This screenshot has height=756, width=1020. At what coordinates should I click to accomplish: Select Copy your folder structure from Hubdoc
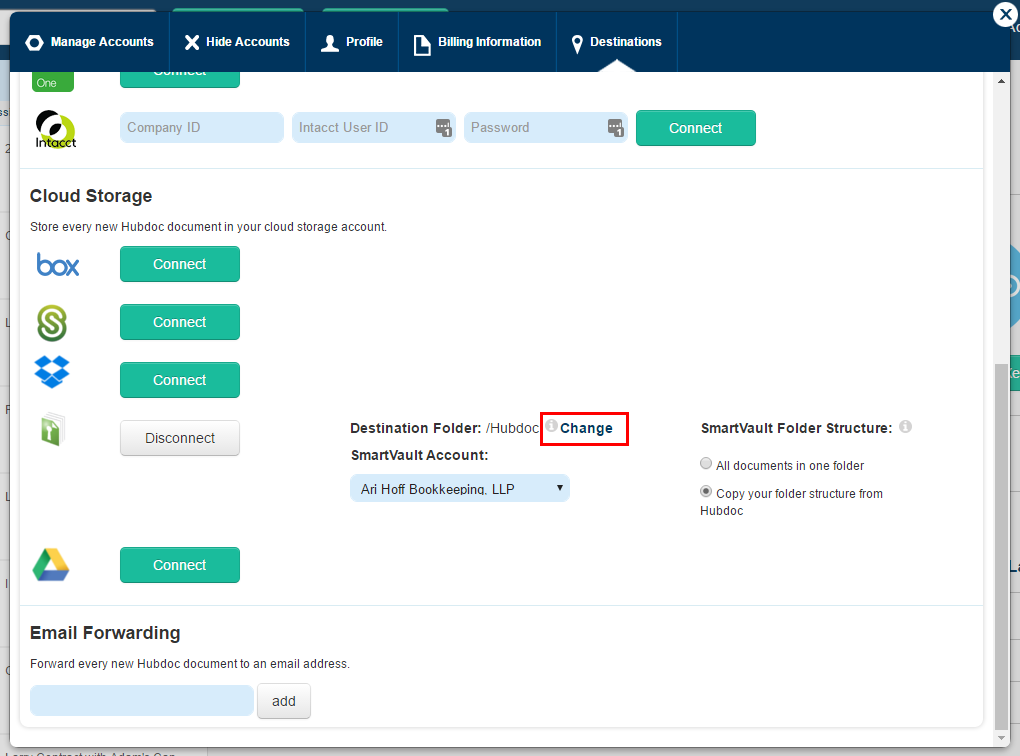706,492
